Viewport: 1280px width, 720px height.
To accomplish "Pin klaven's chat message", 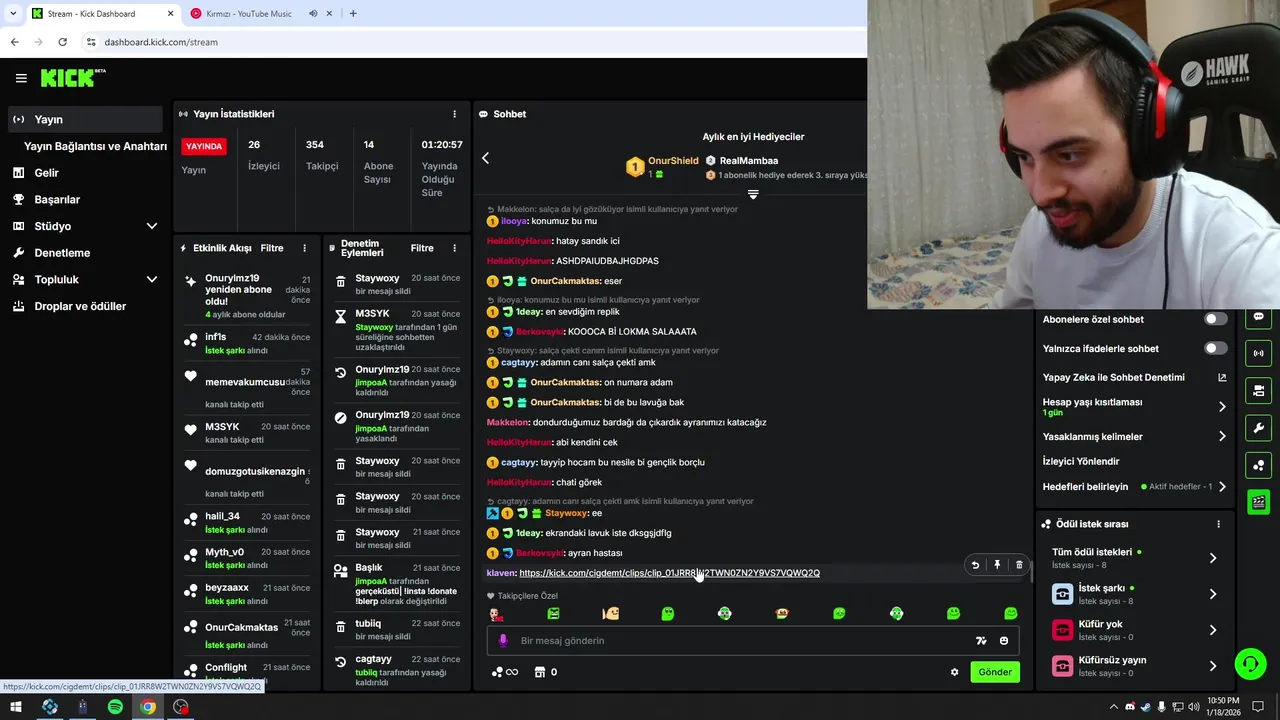I will pyautogui.click(x=997, y=565).
